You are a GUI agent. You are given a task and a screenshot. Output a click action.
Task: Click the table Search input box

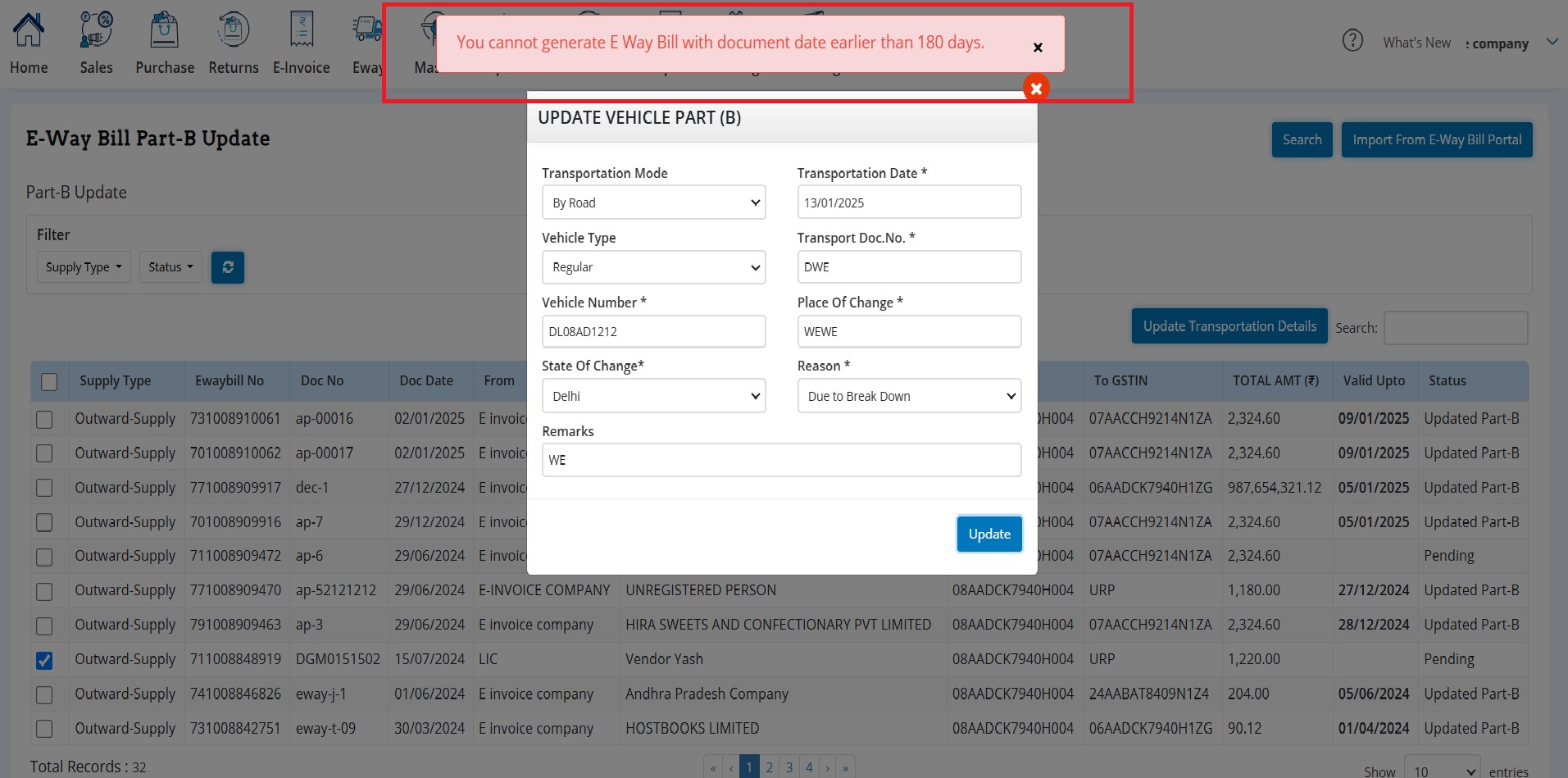1456,328
